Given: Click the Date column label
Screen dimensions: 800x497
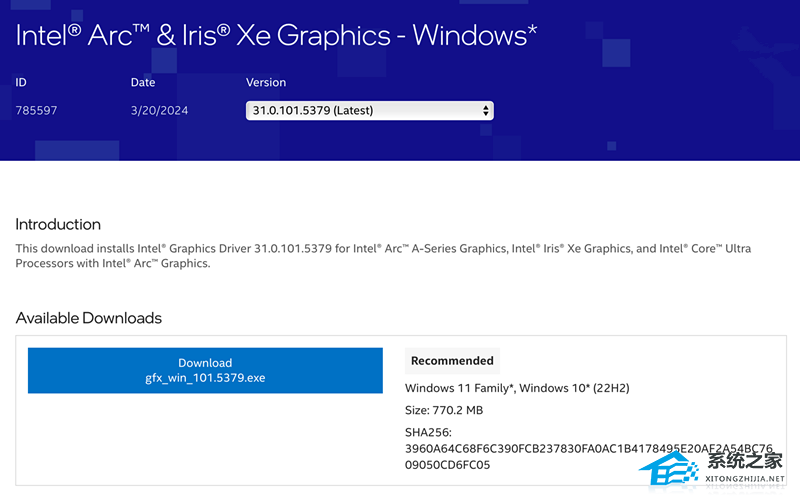Looking at the screenshot, I should tap(143, 82).
